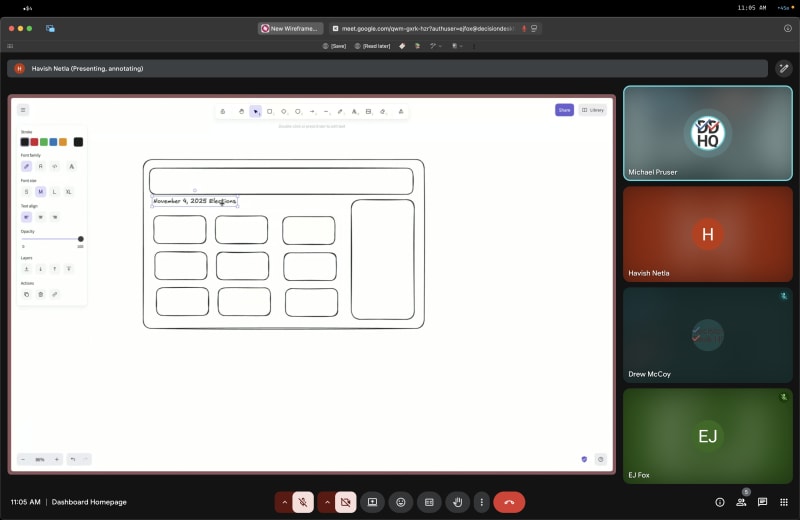
Task: Set font size to M
Action: 41,192
